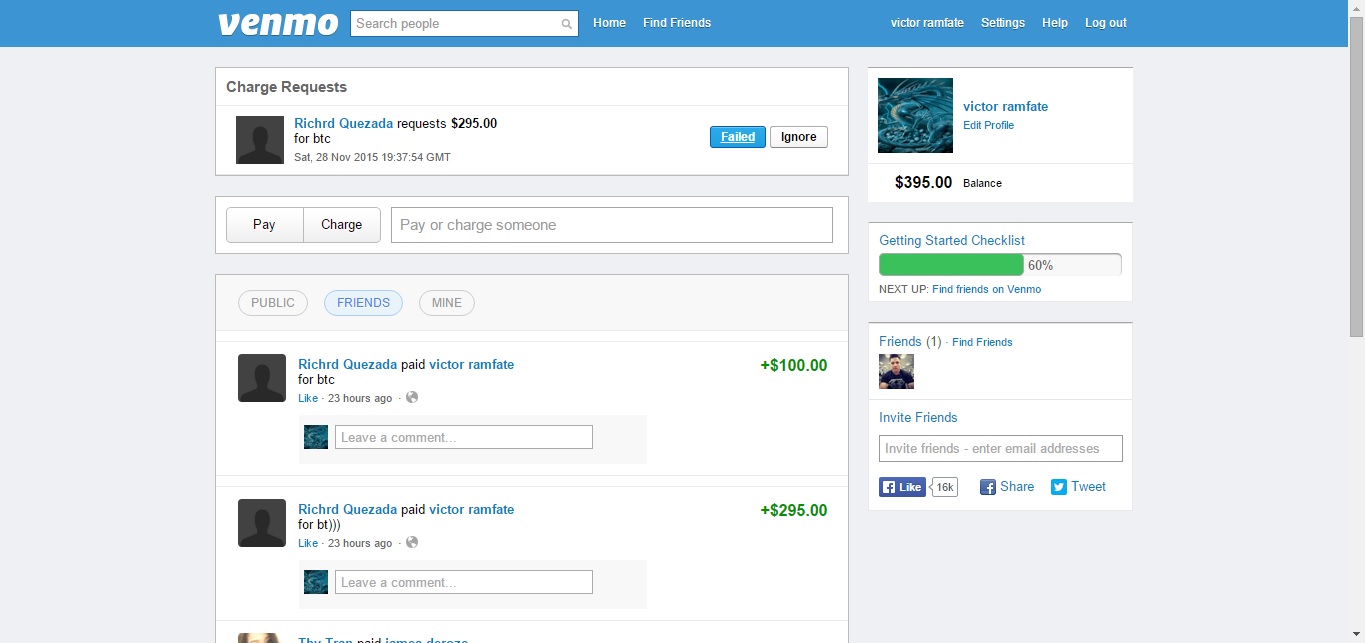Open victor ramfate in the header

[927, 23]
